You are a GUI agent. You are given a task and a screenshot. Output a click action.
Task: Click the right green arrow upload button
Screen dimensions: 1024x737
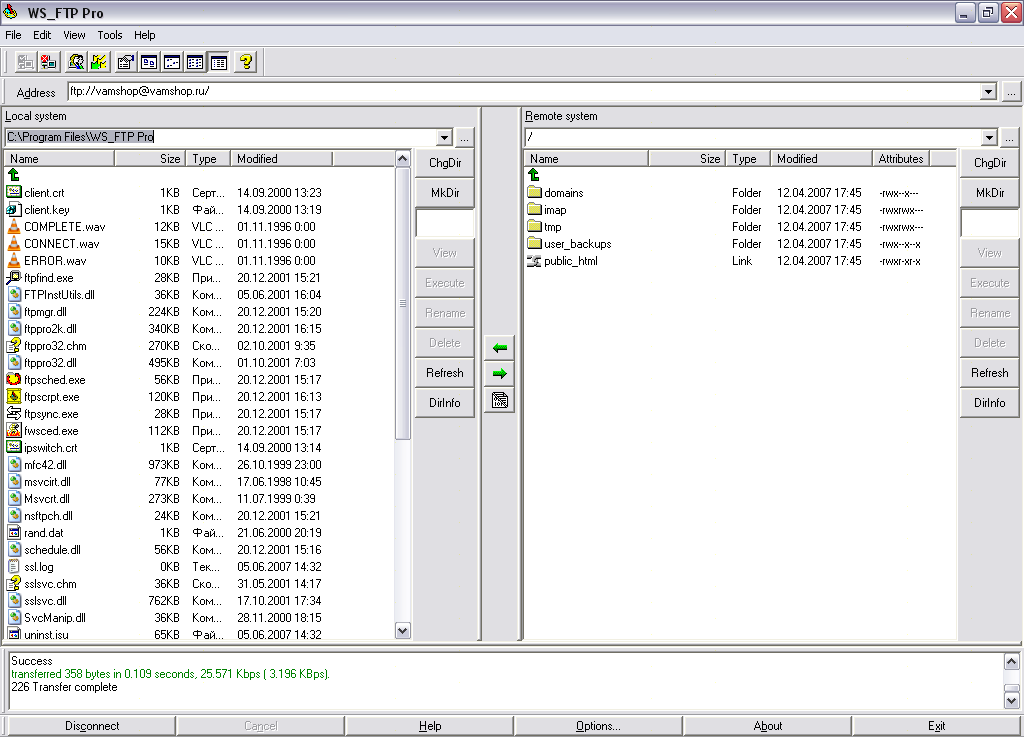500,374
